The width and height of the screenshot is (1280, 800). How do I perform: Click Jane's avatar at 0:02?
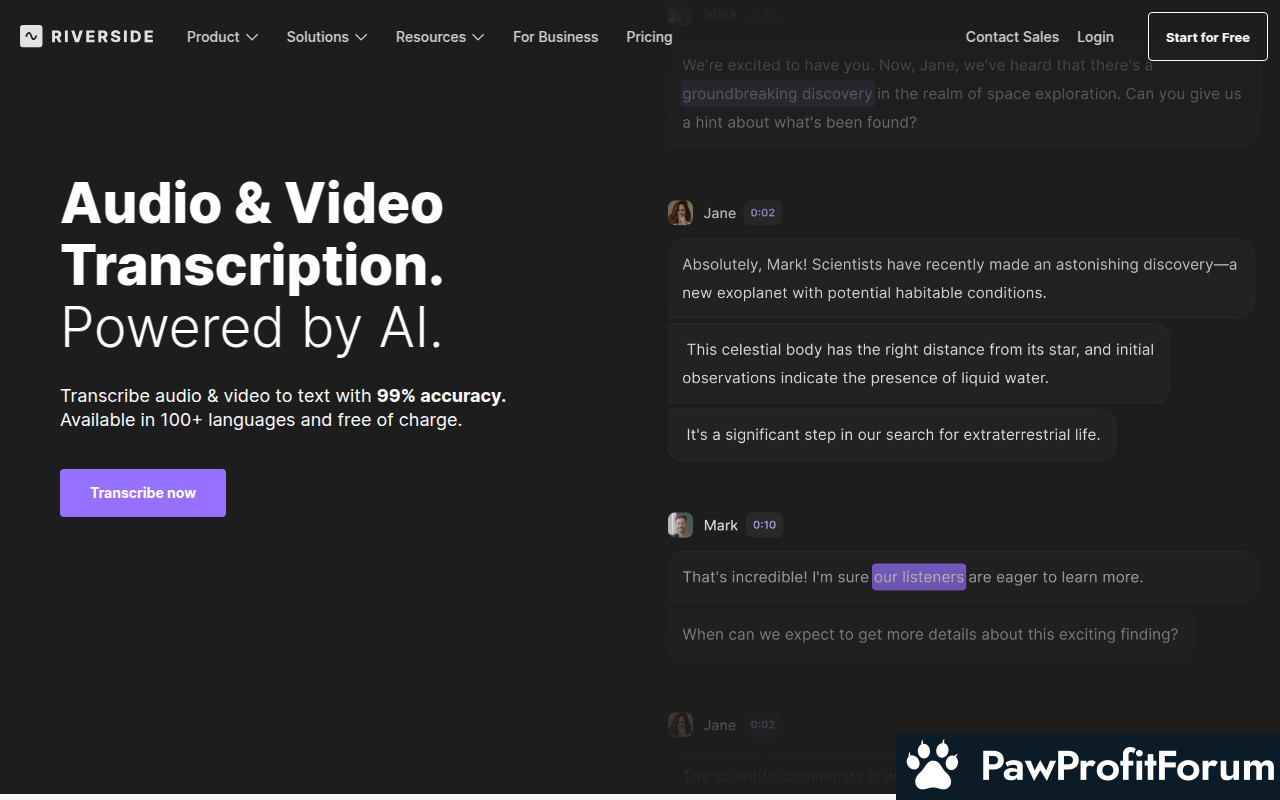click(x=680, y=213)
